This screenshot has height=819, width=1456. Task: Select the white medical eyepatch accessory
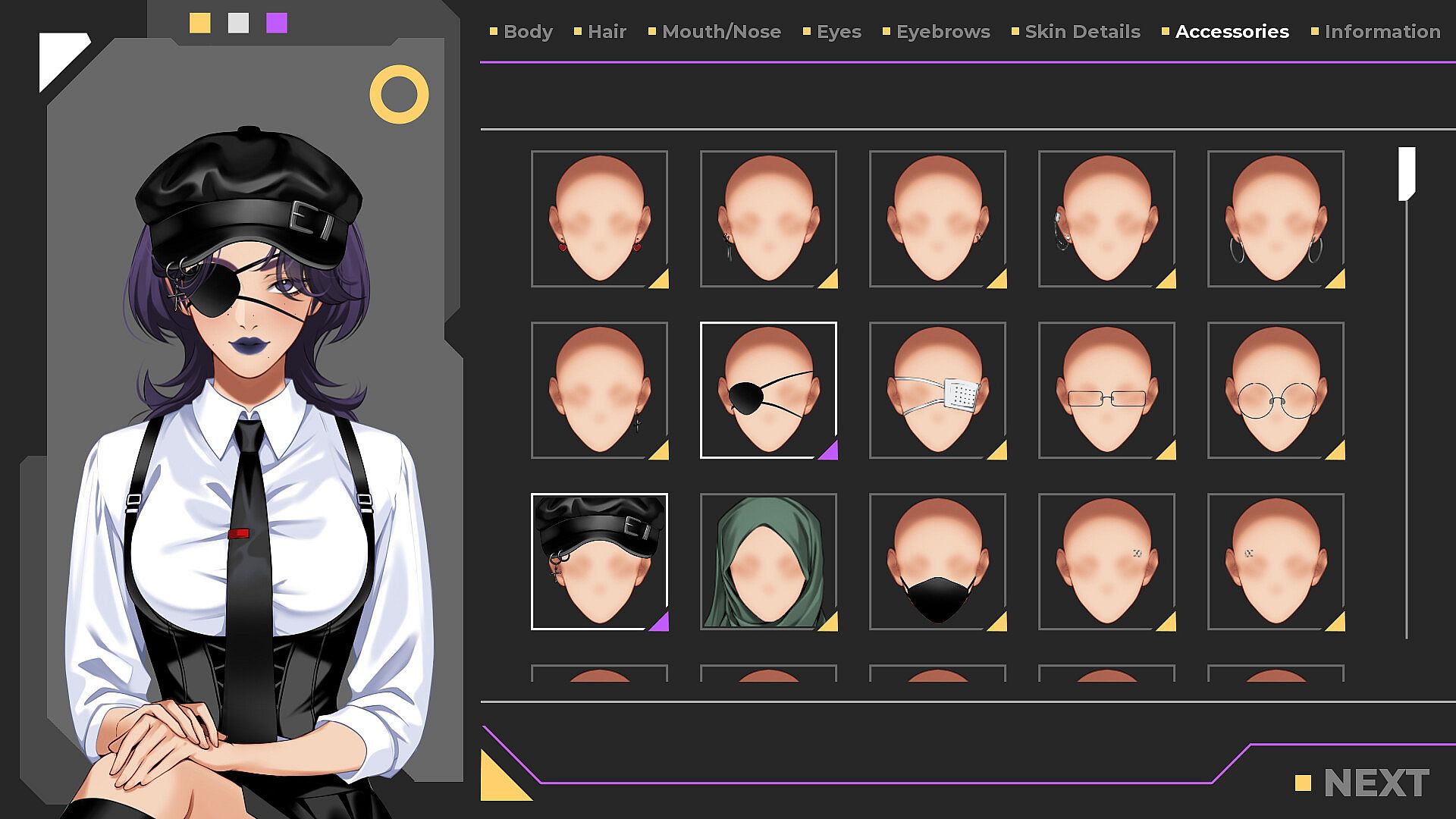pyautogui.click(x=937, y=390)
